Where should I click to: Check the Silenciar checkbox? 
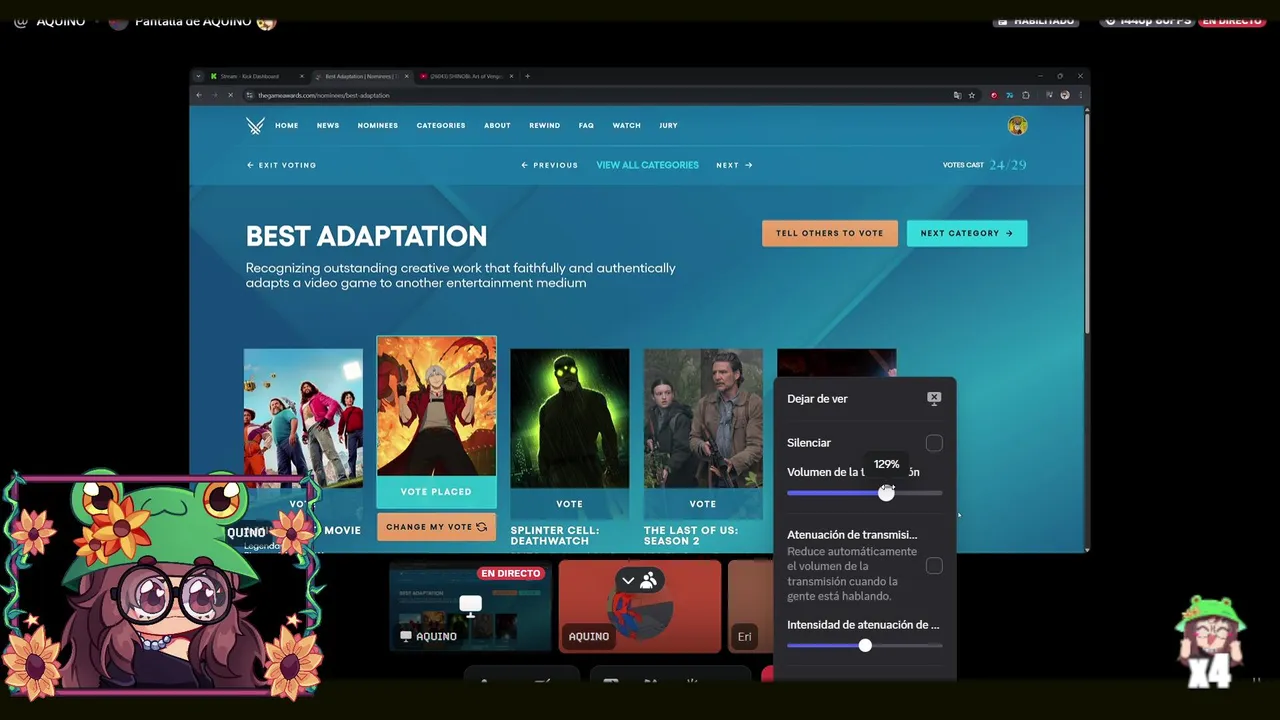point(934,443)
